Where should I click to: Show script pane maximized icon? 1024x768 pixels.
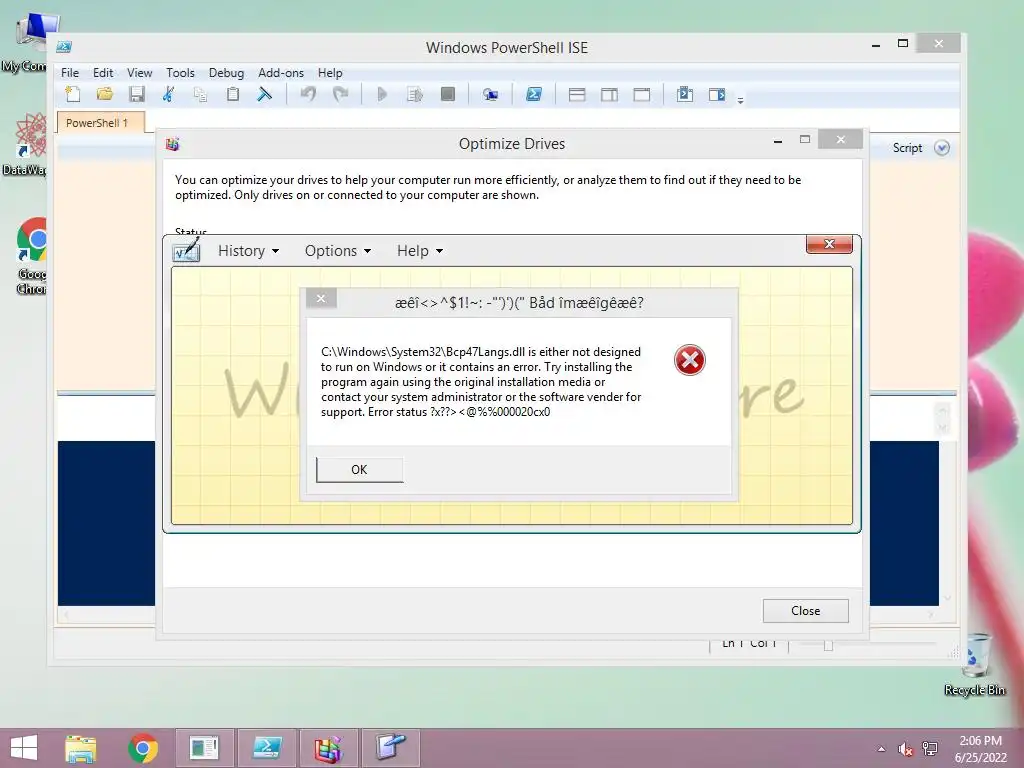point(642,95)
